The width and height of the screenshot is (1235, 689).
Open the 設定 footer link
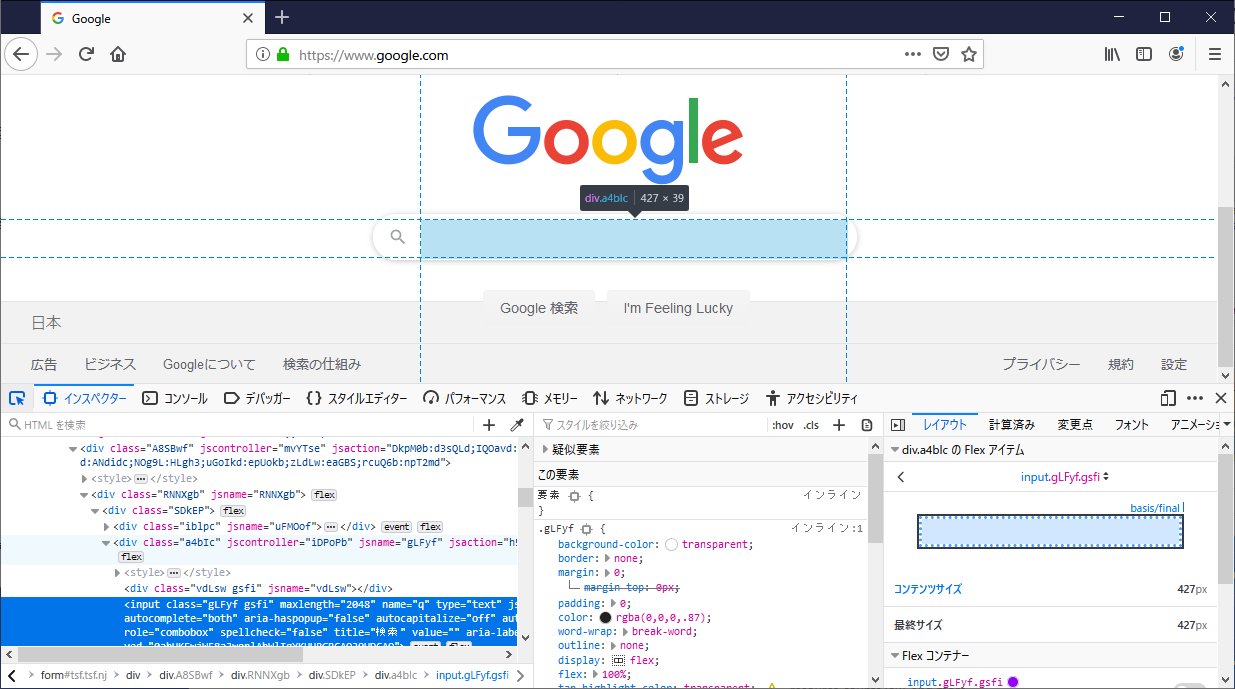[1174, 364]
